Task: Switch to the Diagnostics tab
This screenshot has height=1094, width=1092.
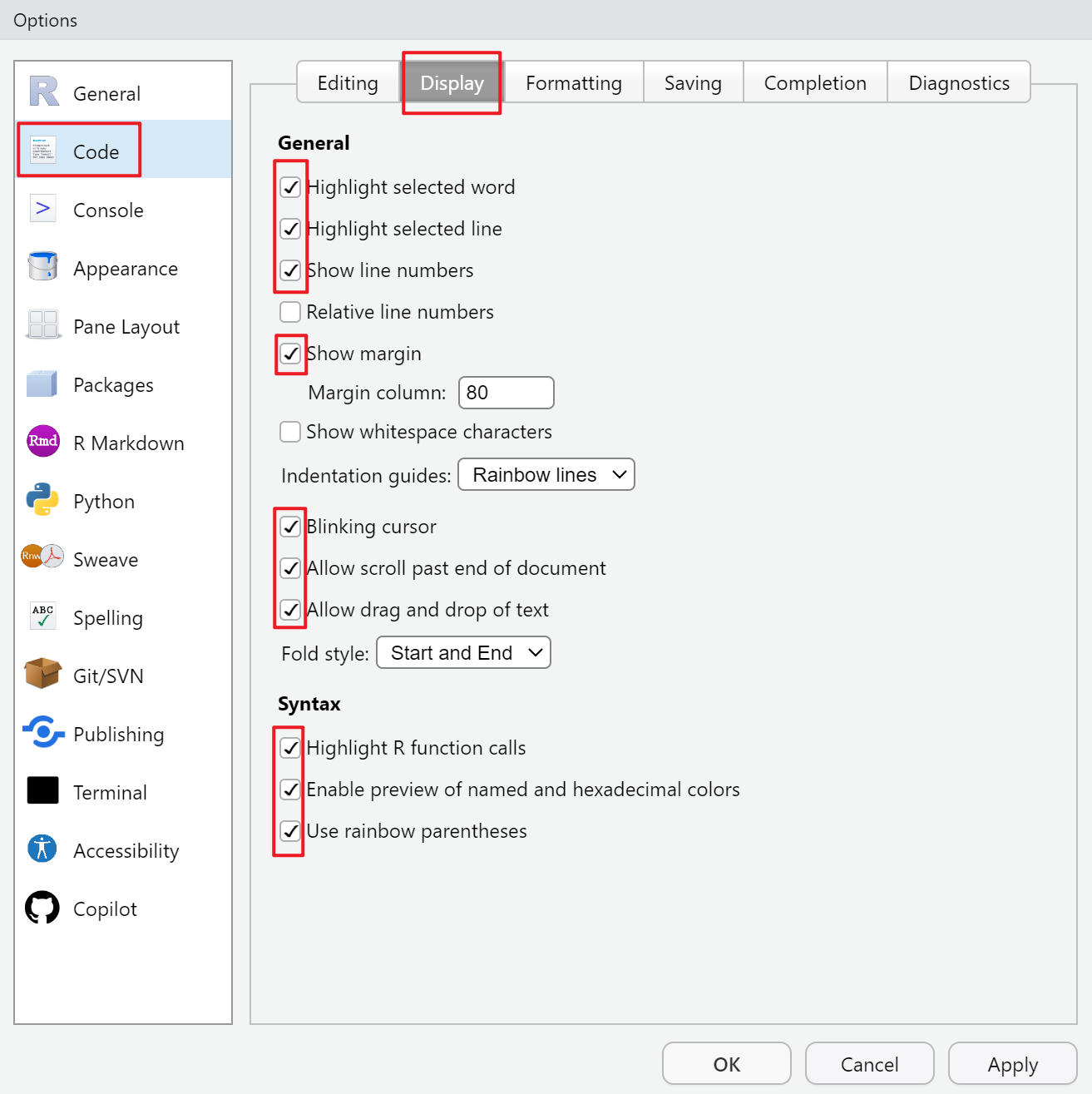Action: pos(958,83)
